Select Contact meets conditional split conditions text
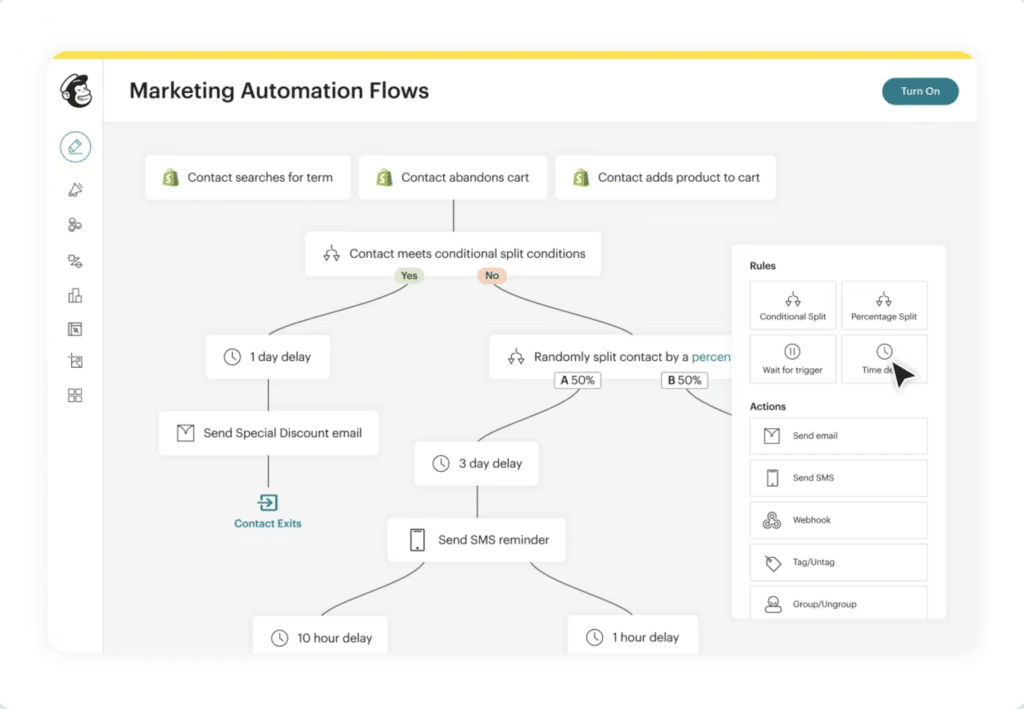 (x=468, y=254)
